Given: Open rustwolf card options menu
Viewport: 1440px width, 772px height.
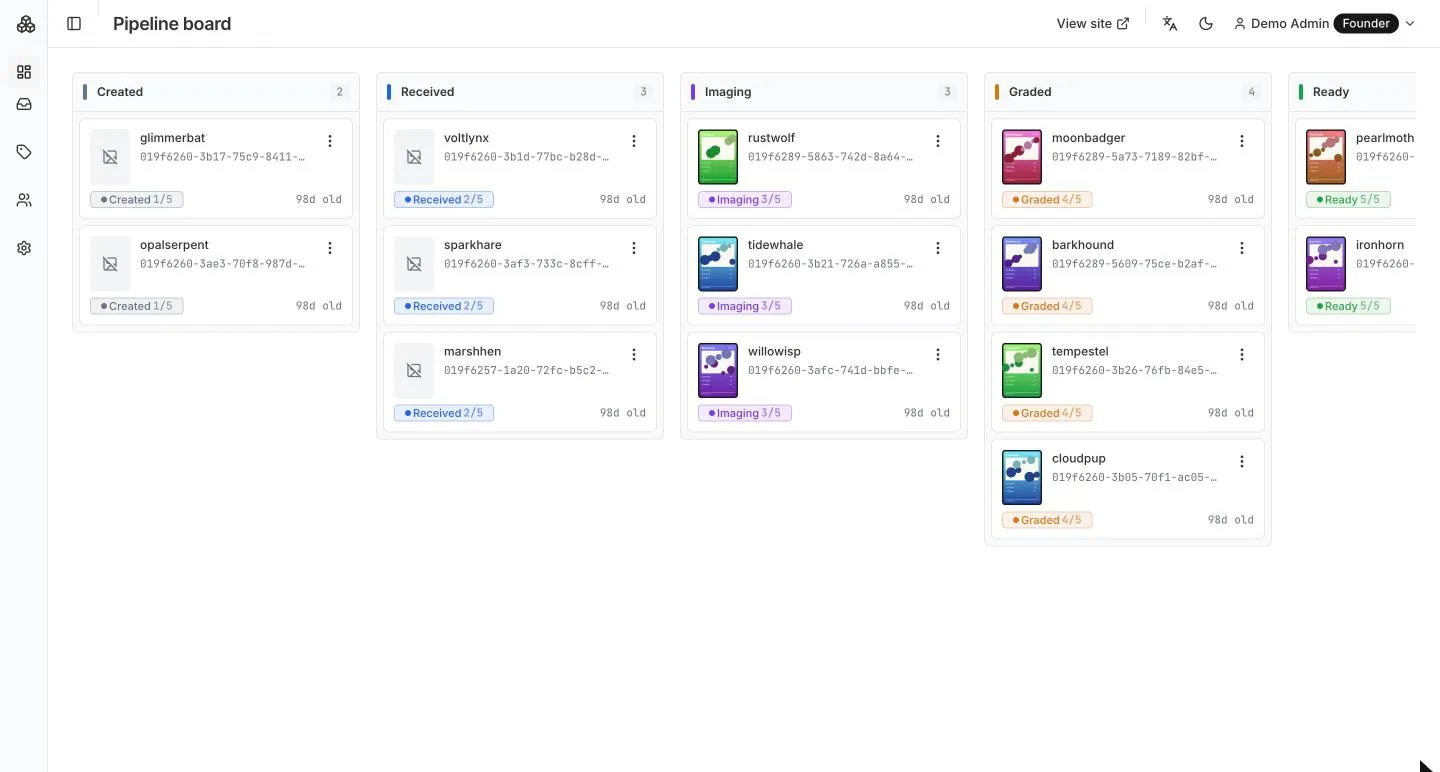Looking at the screenshot, I should (x=938, y=141).
